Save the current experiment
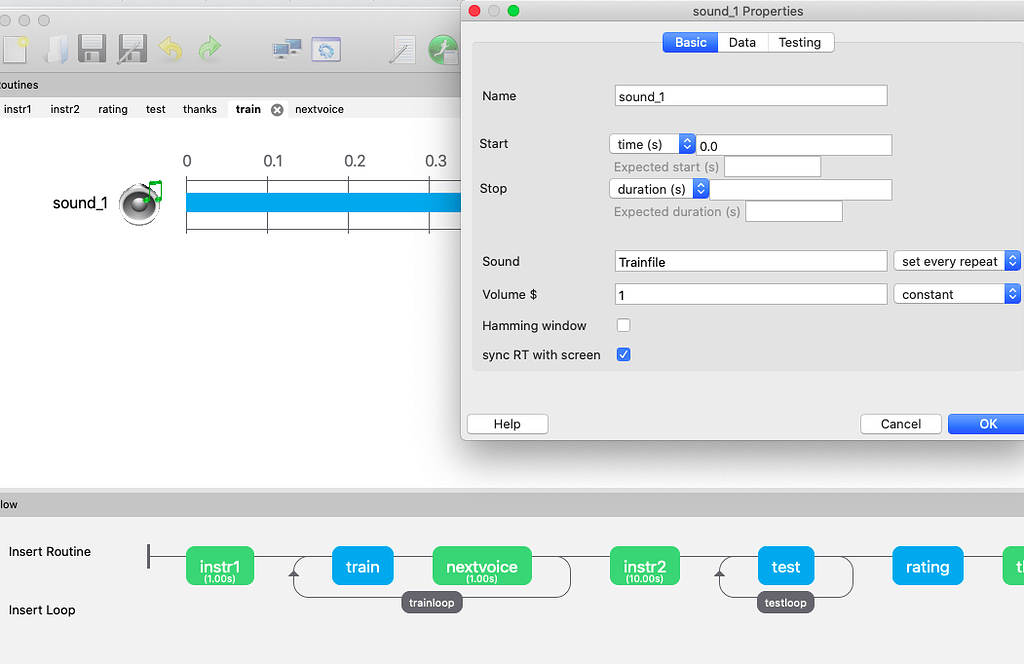The image size is (1024, 664). point(92,49)
